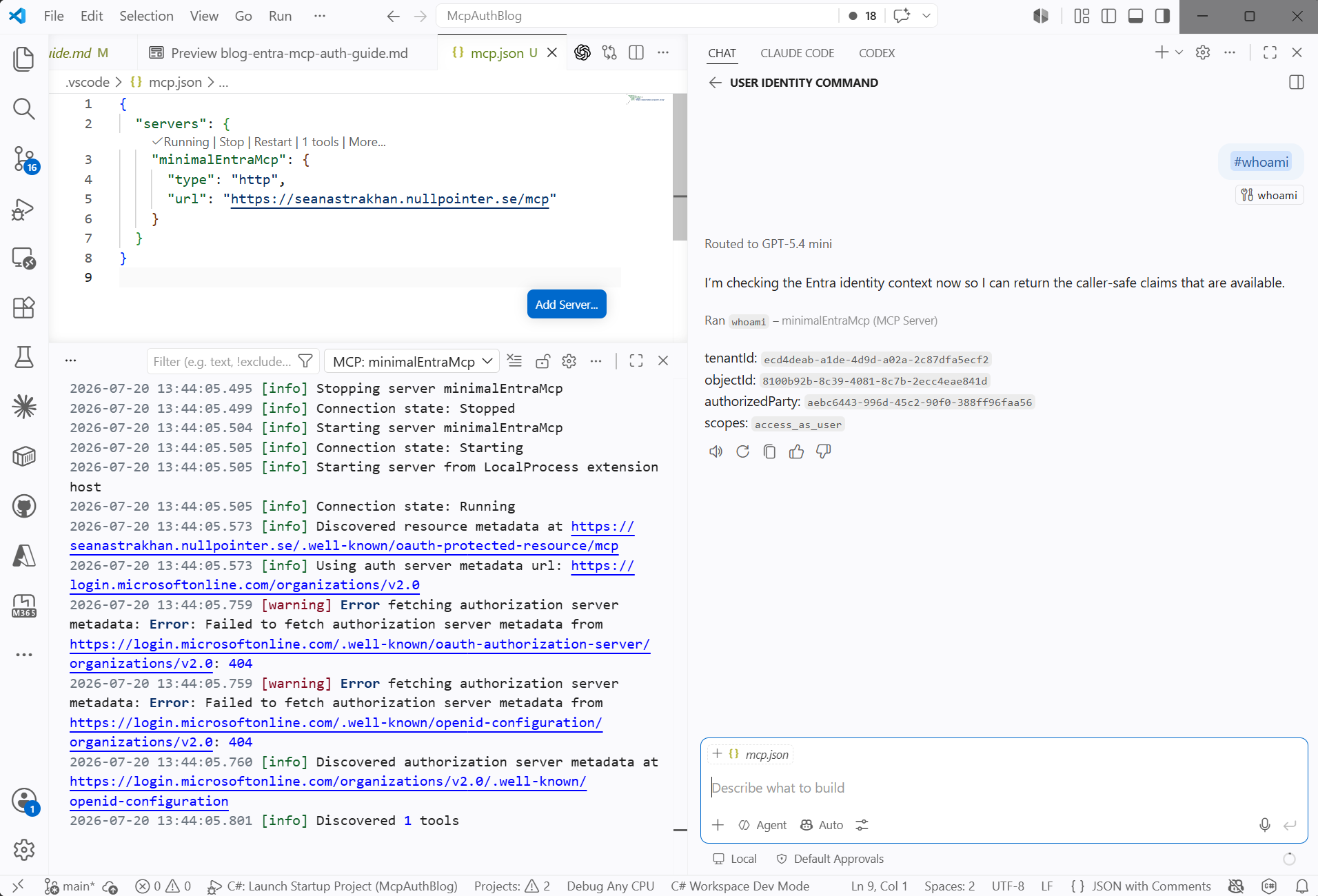Toggle output scroll lock
This screenshot has width=1318, height=896.
point(543,360)
